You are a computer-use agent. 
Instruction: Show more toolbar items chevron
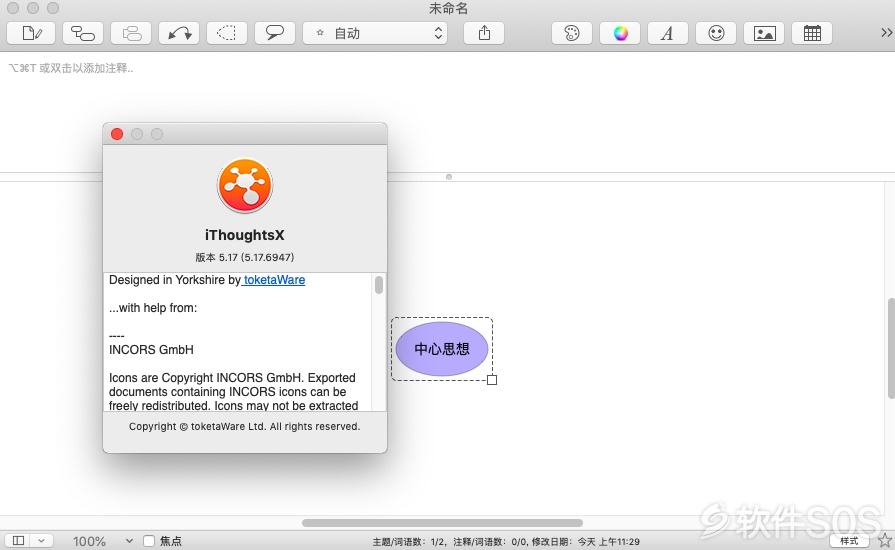point(886,33)
